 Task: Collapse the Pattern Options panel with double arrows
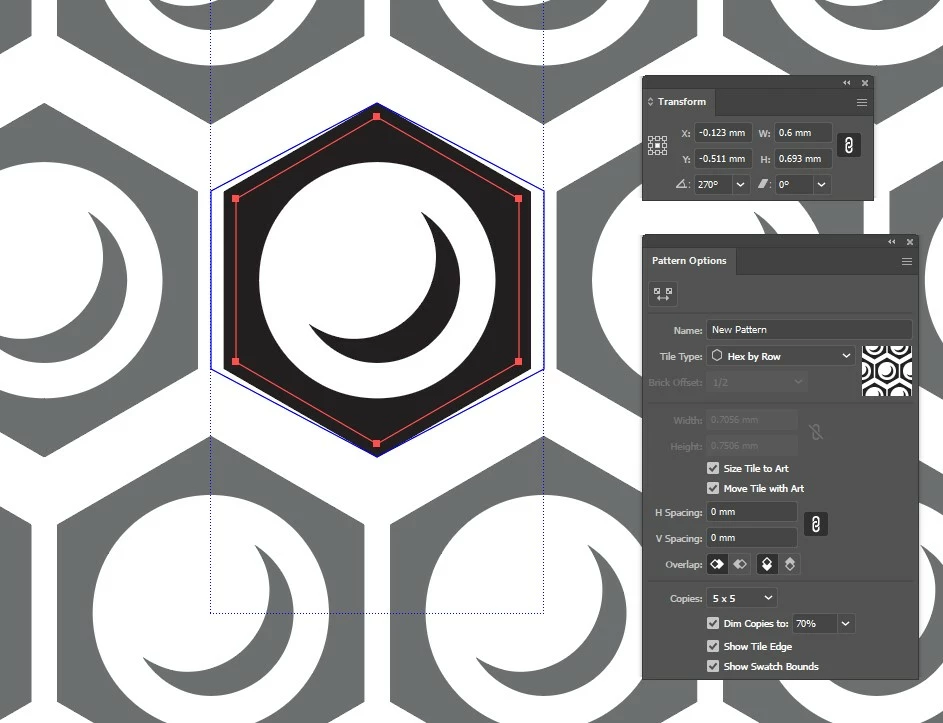click(892, 242)
